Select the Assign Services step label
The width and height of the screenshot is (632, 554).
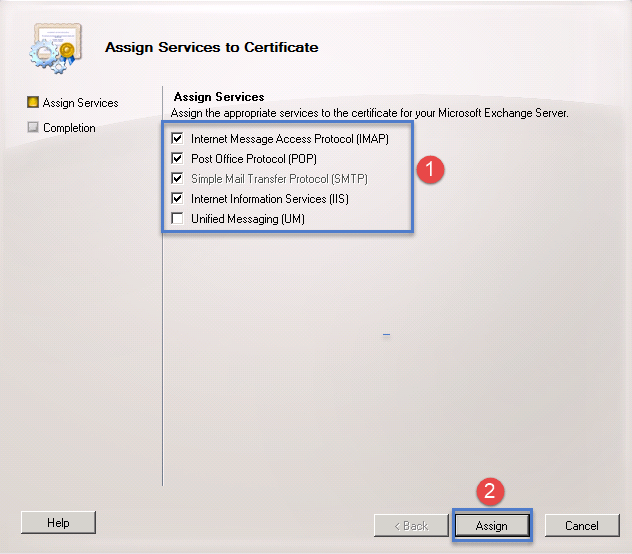81,103
